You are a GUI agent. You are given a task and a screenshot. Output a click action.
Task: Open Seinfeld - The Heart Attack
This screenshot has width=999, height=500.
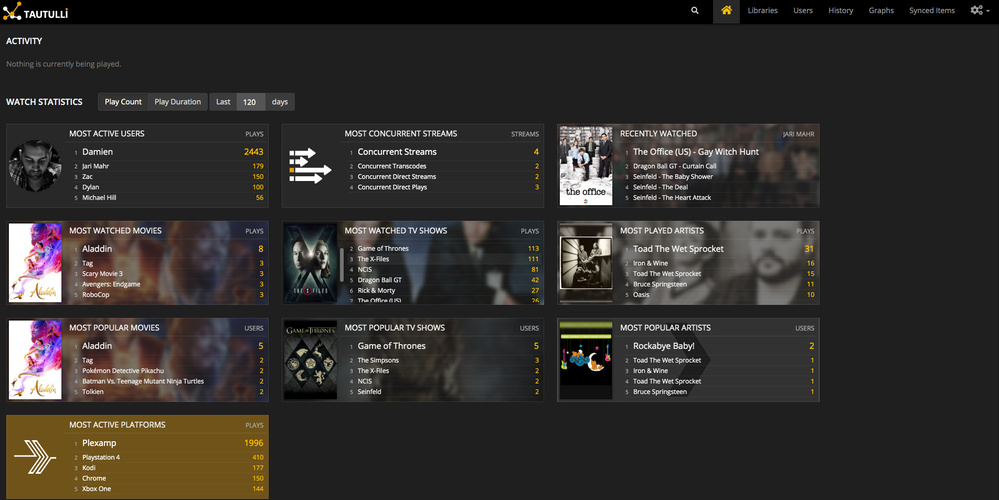click(672, 197)
